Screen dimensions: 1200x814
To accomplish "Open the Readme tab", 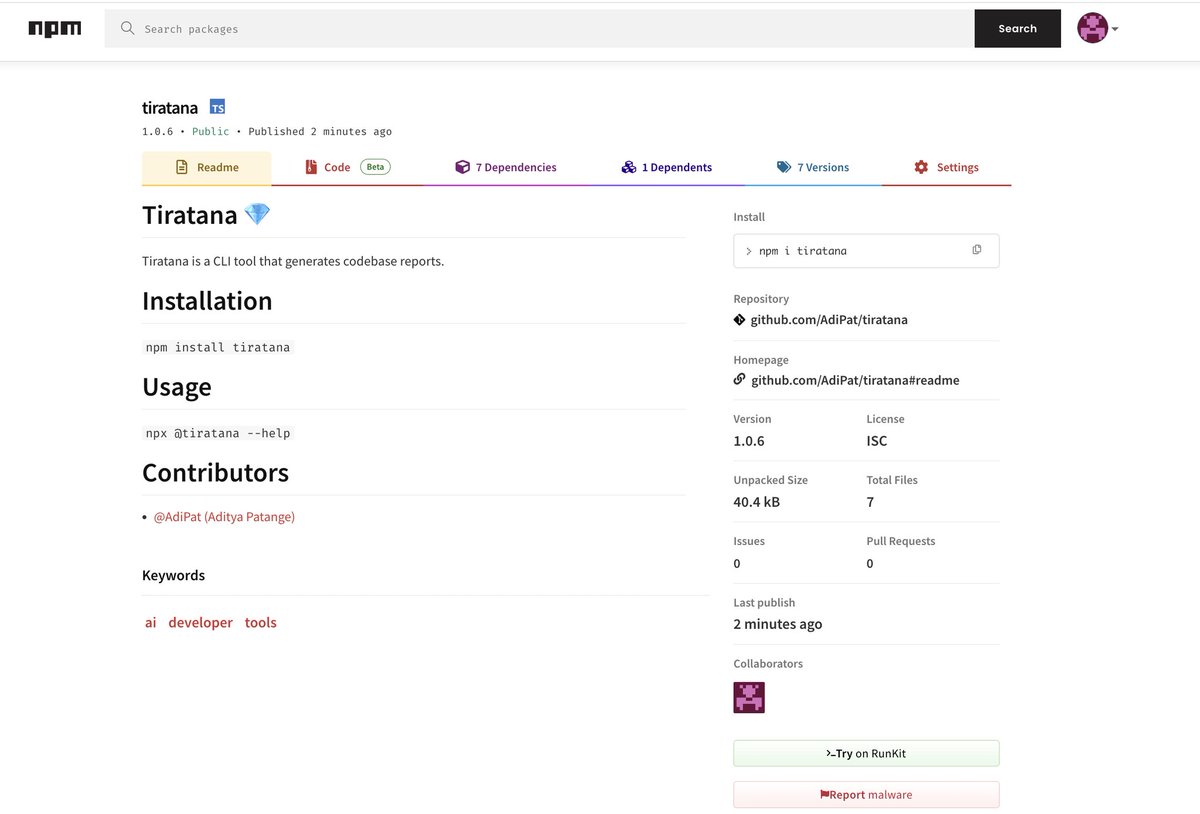I will [206, 168].
